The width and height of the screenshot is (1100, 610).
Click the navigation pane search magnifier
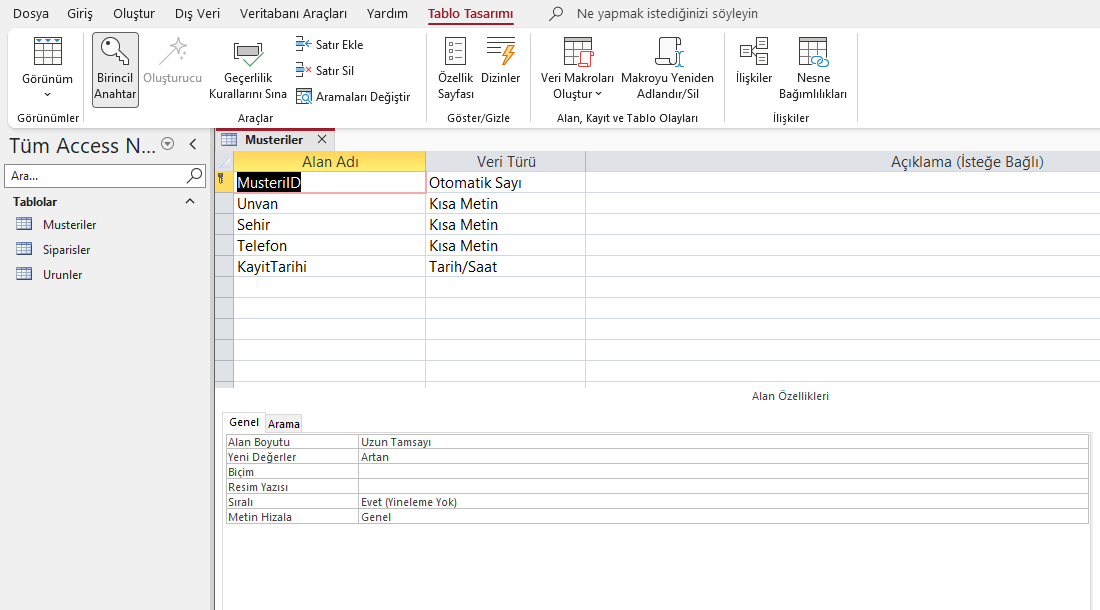194,175
